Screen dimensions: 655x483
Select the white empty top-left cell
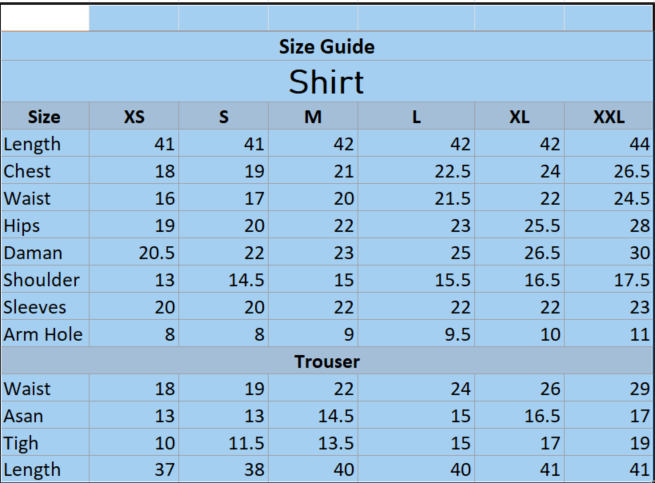pos(45,17)
